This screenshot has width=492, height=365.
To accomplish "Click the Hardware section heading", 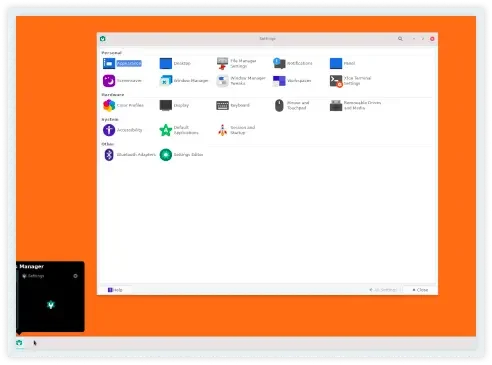I will tap(113, 95).
